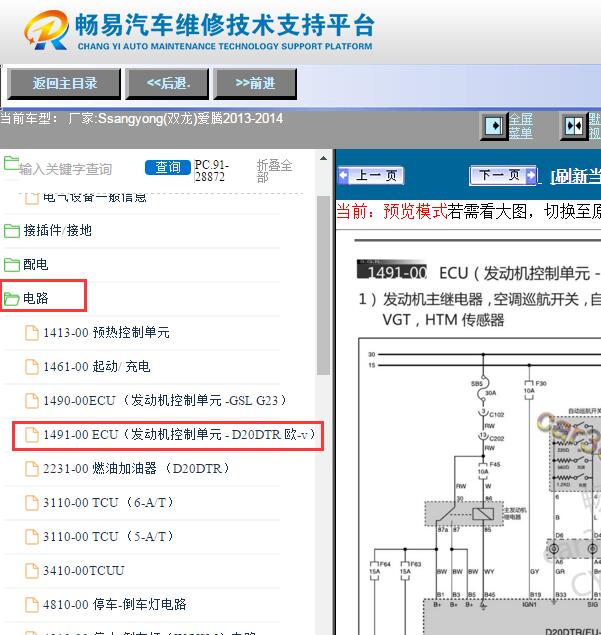Click the 返回主目录 button

click(x=64, y=83)
